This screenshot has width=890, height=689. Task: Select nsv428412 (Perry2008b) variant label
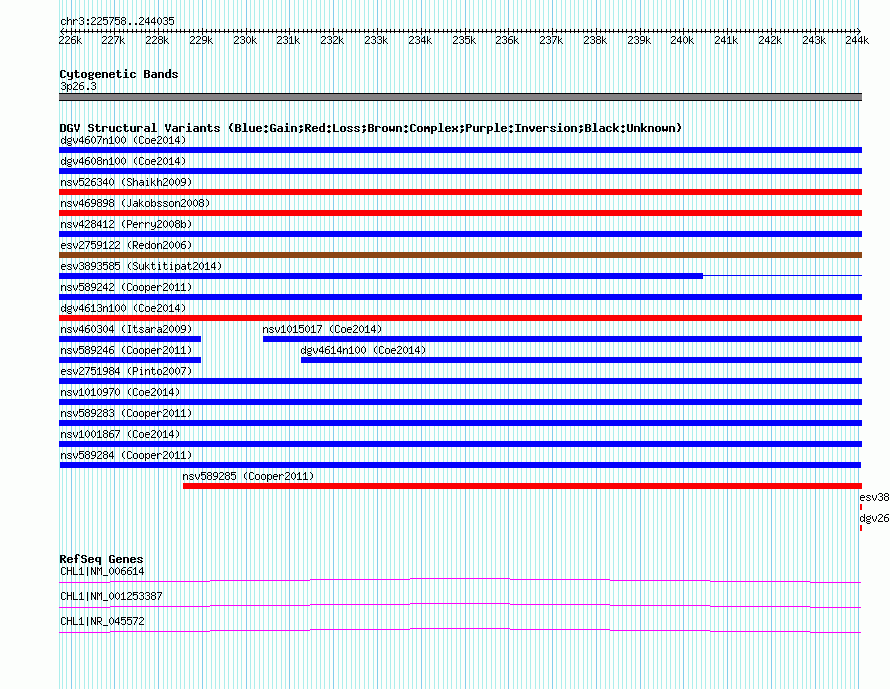126,224
